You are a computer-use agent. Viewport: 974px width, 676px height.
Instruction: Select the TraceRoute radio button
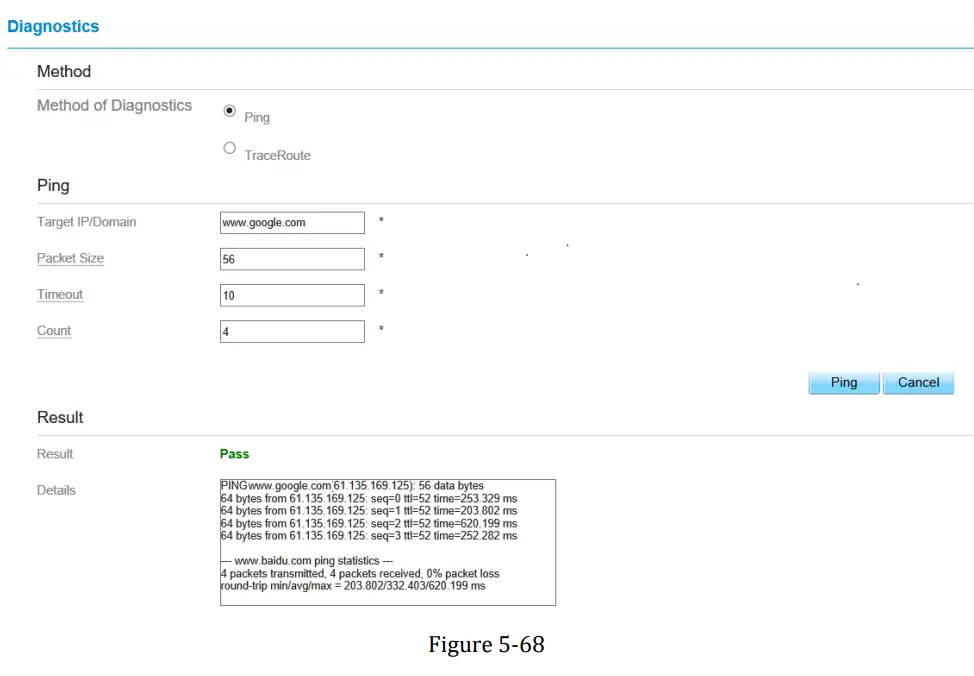[230, 148]
